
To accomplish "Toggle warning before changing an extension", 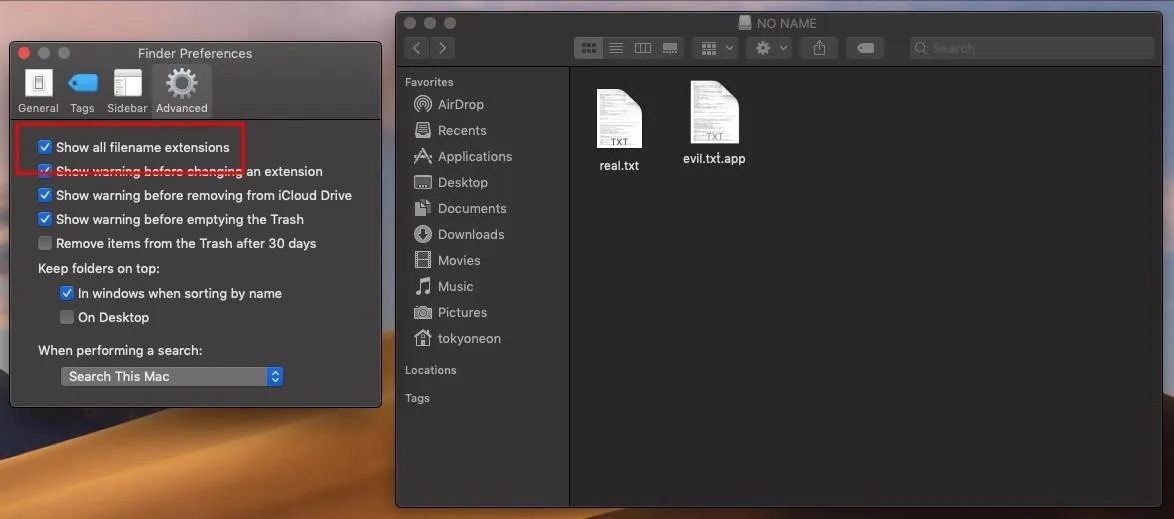I will coord(45,172).
